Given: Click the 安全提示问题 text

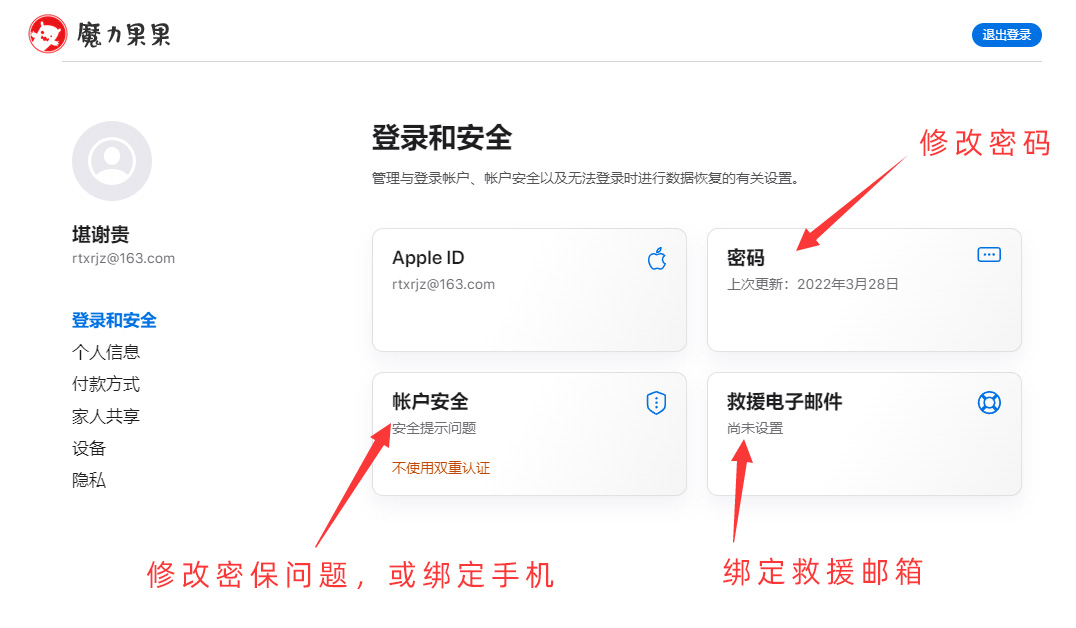Looking at the screenshot, I should (x=434, y=428).
